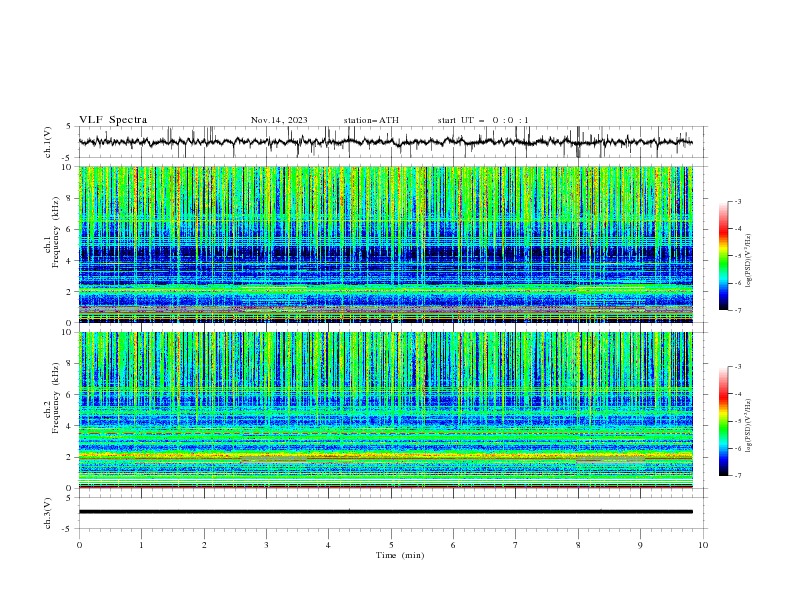This screenshot has width=792, height=612.
Task: Select the date label "Nov.14, 2023"
Action: pyautogui.click(x=279, y=120)
